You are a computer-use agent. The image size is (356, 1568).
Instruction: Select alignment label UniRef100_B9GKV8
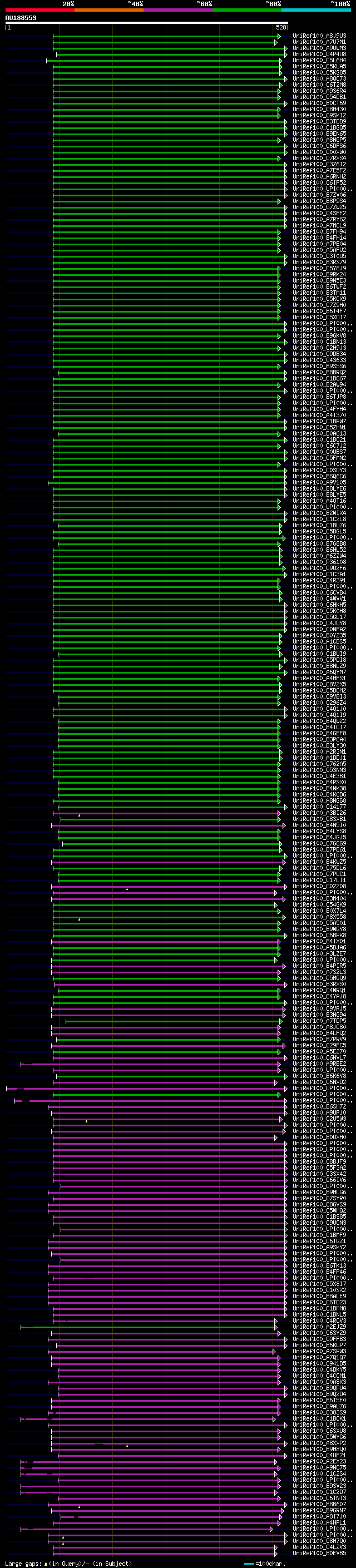[x=319, y=335]
